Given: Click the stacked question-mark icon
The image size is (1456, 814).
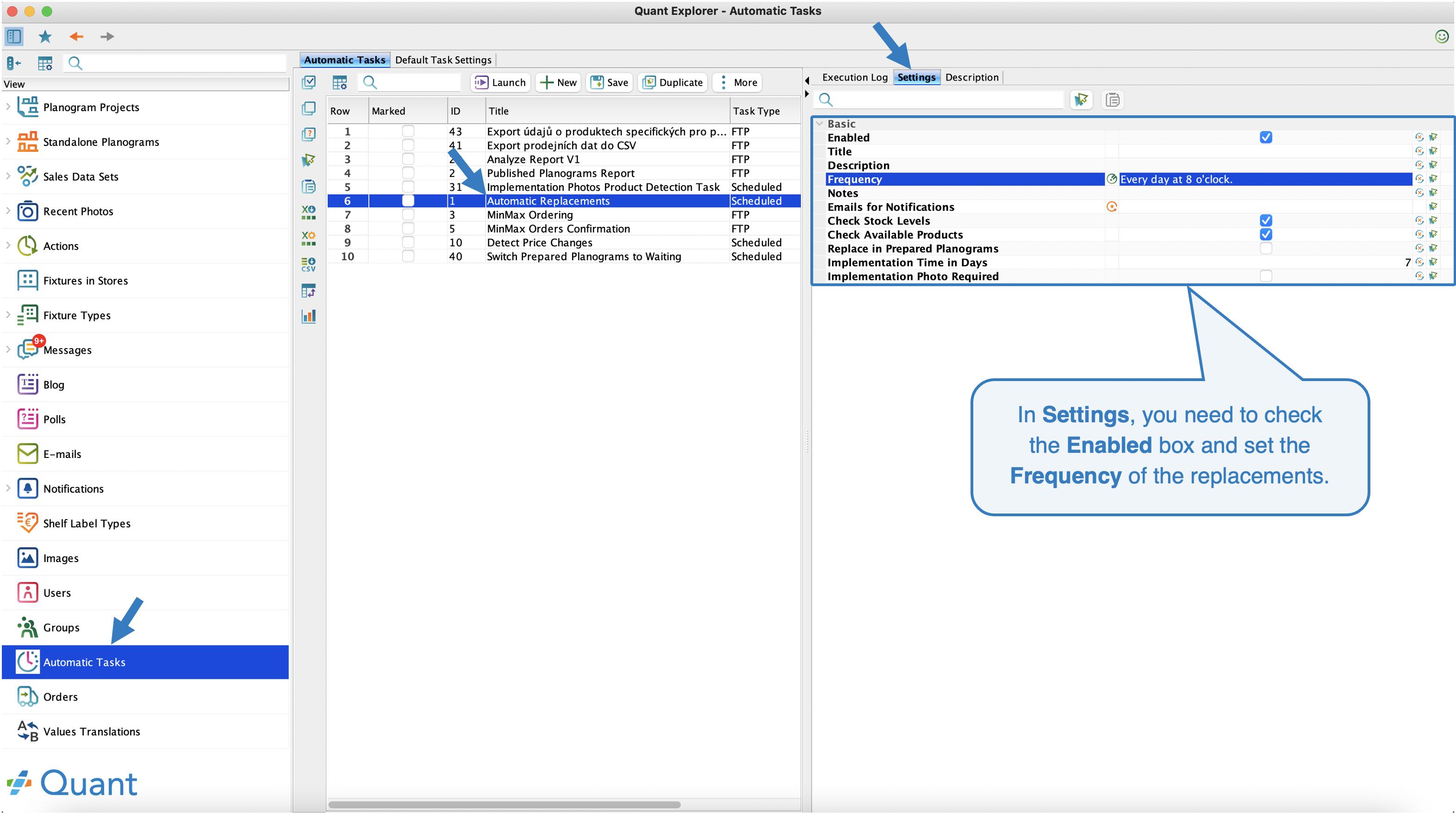Looking at the screenshot, I should 309,134.
